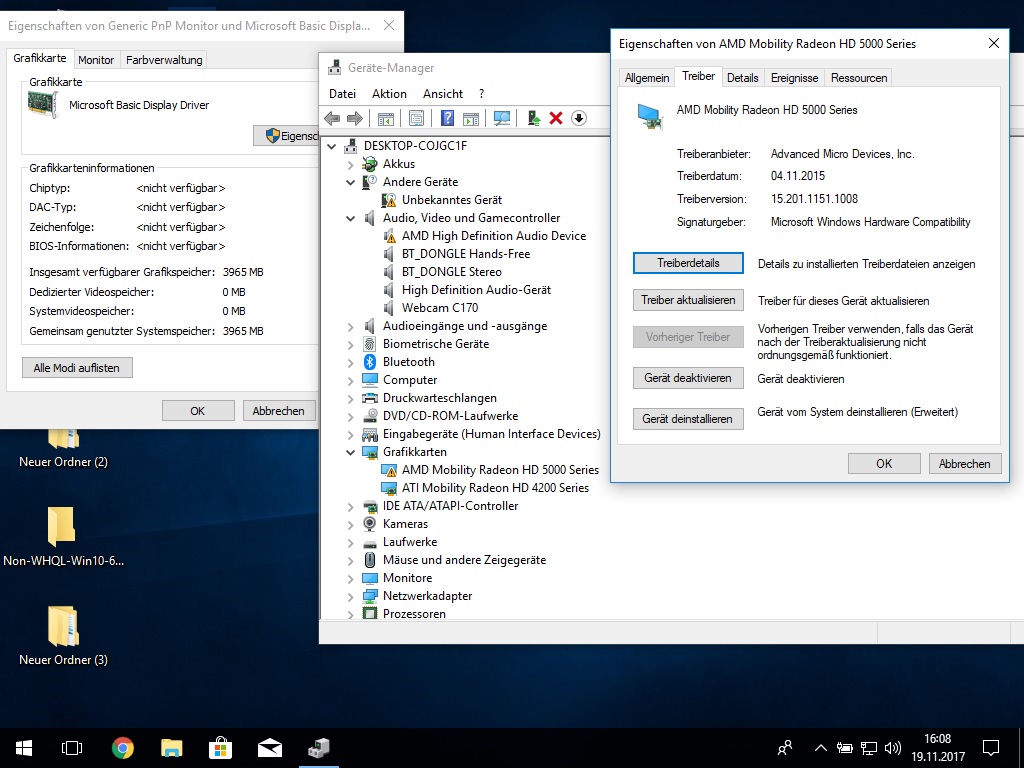Click the Gerät deaktivieren button
Viewport: 1024px width, 768px height.
click(688, 378)
